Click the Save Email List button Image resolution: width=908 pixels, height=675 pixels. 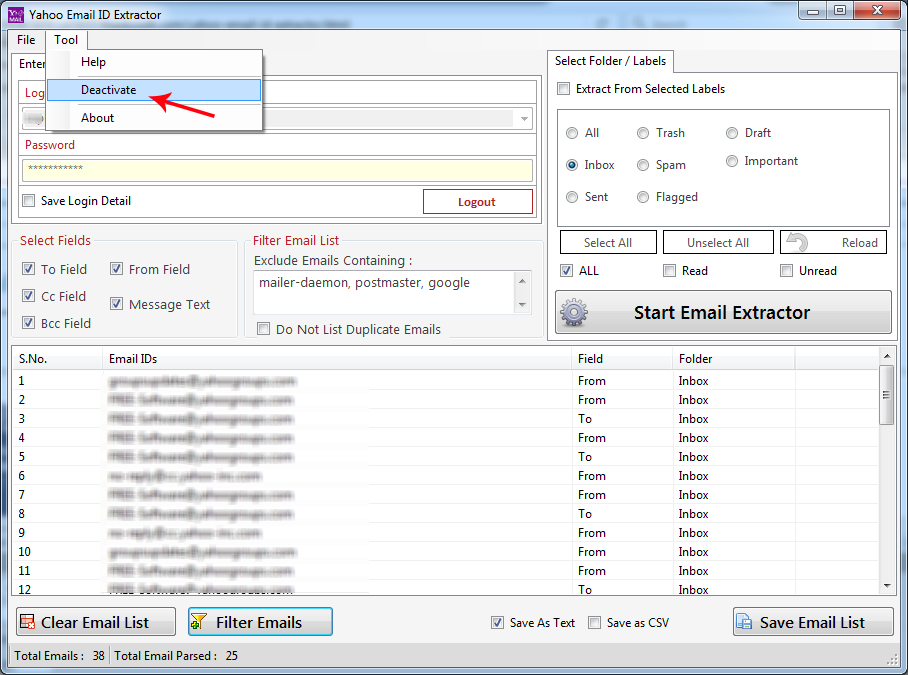(813, 622)
